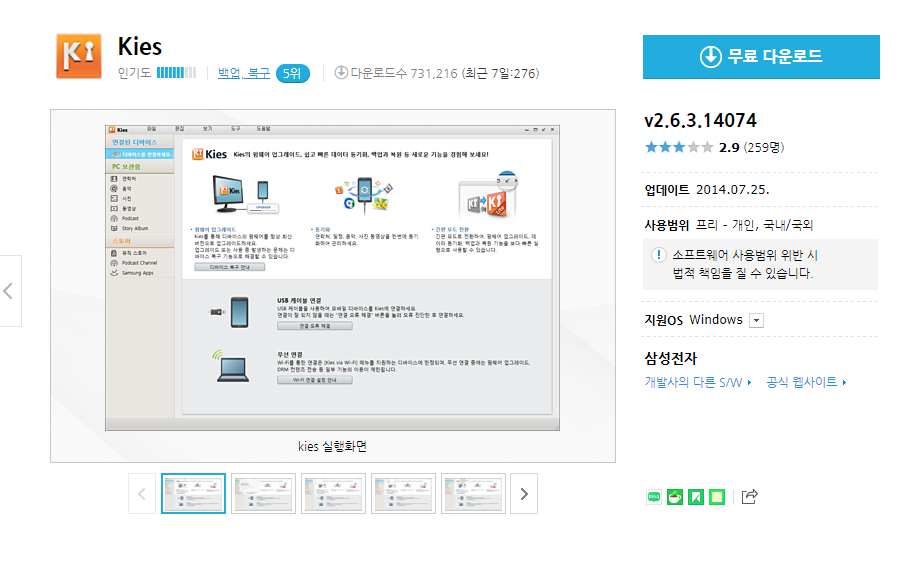Screen dimensions: 908x564
Task: Click the Naver bookmark share icon
Action: coord(696,497)
